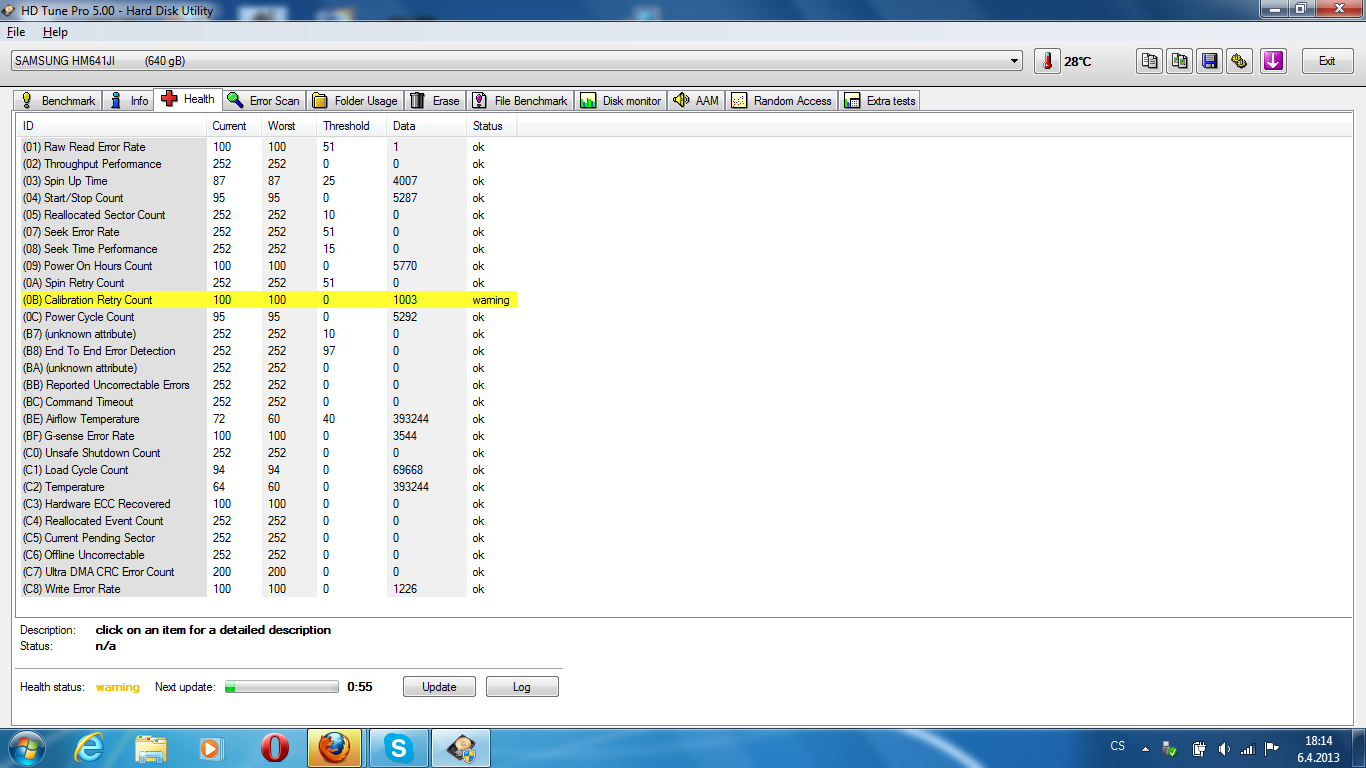This screenshot has height=768, width=1366.
Task: Click the thermometer temperature icon button
Action: [1047, 61]
